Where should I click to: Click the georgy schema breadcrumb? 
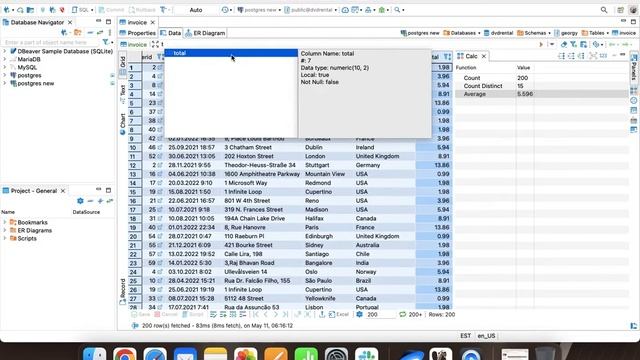[x=566, y=33]
